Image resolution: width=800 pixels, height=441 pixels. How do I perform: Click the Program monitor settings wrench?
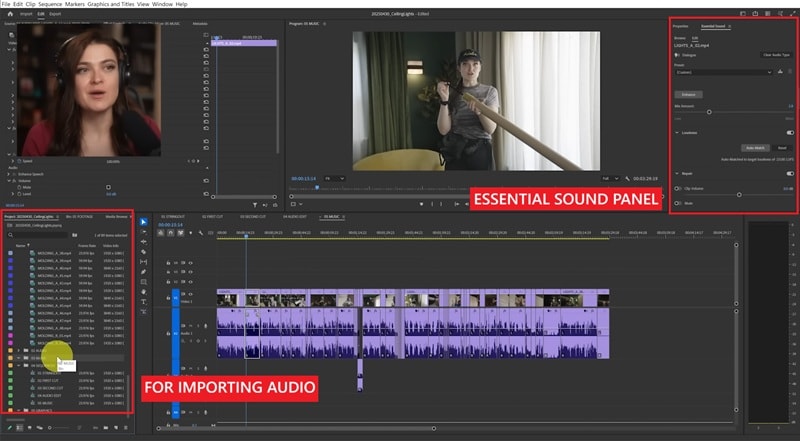[x=627, y=179]
